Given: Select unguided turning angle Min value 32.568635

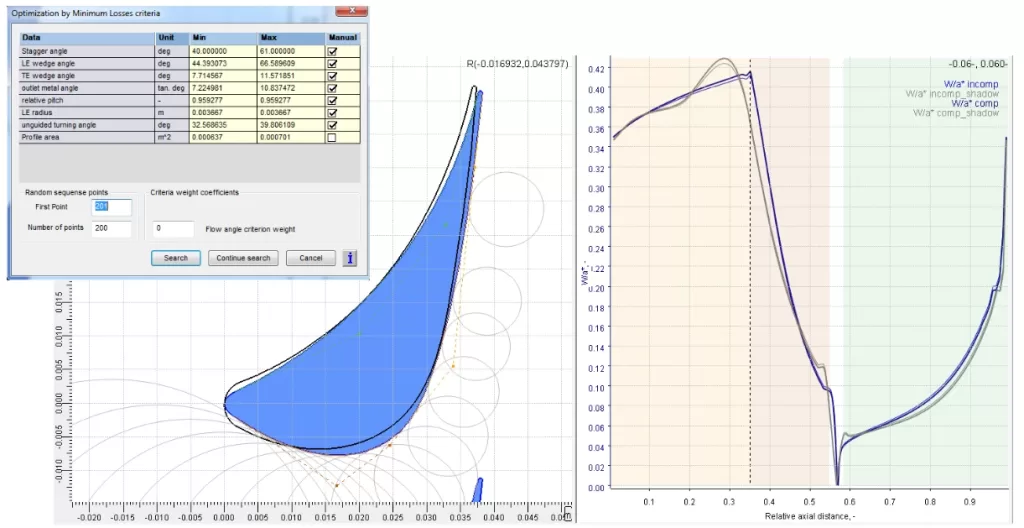Looking at the screenshot, I should coord(223,125).
